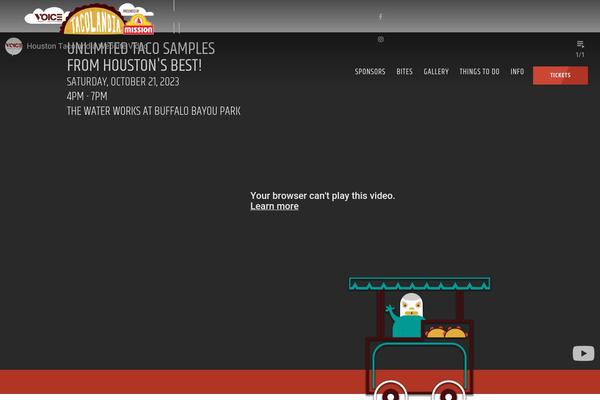Open the Sponsors menu item
600x400 pixels.
click(370, 72)
